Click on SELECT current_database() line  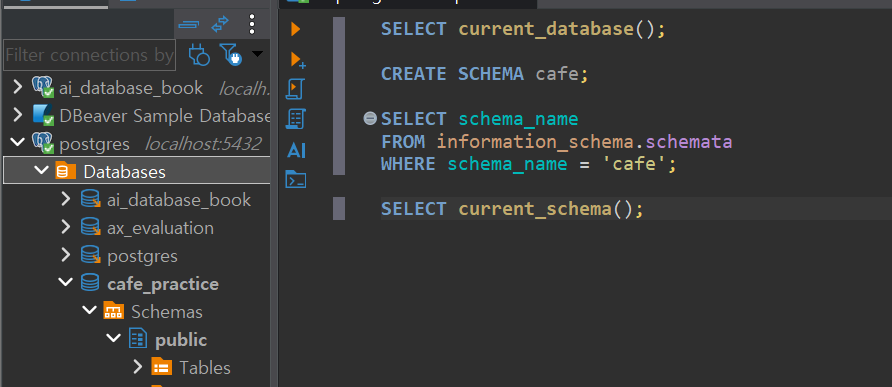pyautogui.click(x=523, y=29)
